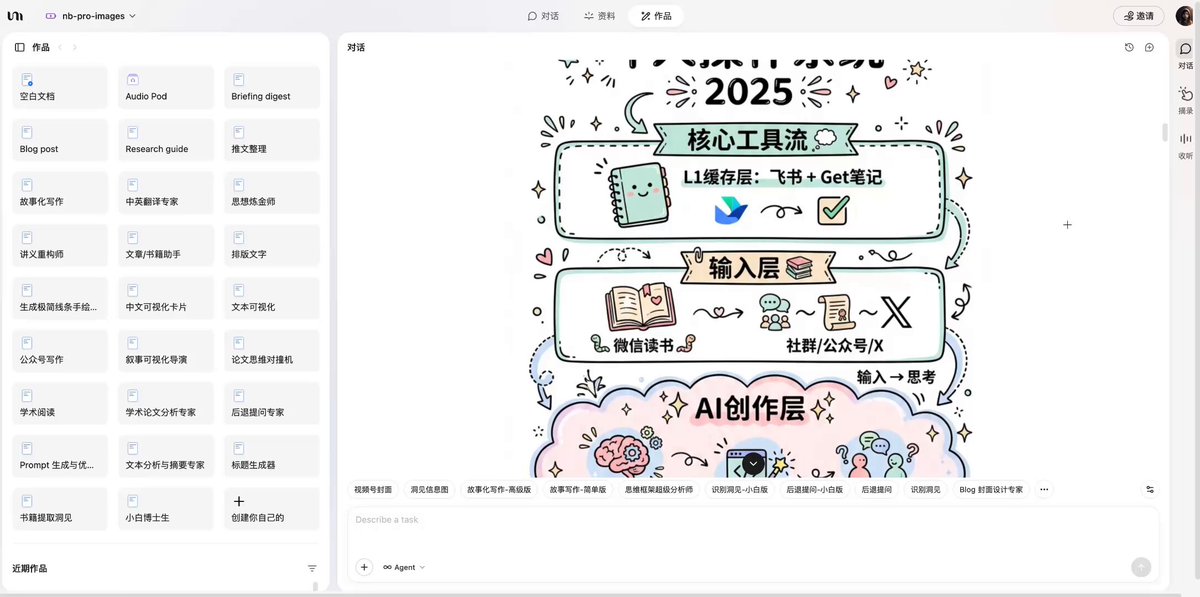Switch to the 对话 tab at the top
The height and width of the screenshot is (597, 1200).
point(543,15)
